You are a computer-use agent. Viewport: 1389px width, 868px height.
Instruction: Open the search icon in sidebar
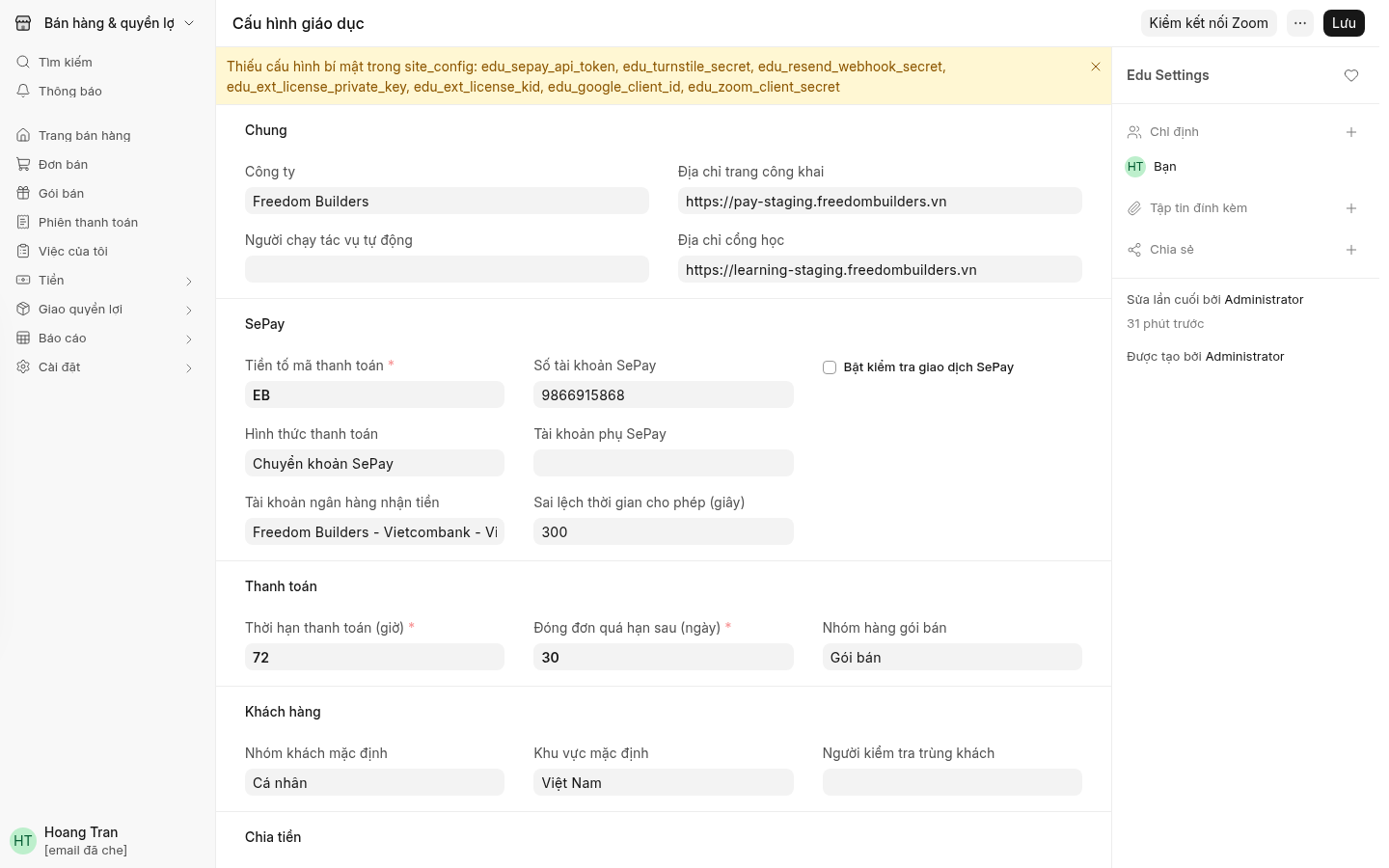tap(23, 62)
